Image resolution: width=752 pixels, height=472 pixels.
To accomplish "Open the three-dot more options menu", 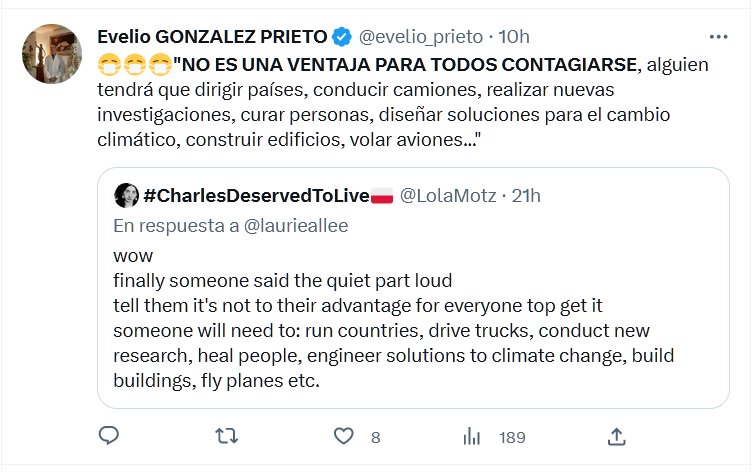I will [x=719, y=37].
